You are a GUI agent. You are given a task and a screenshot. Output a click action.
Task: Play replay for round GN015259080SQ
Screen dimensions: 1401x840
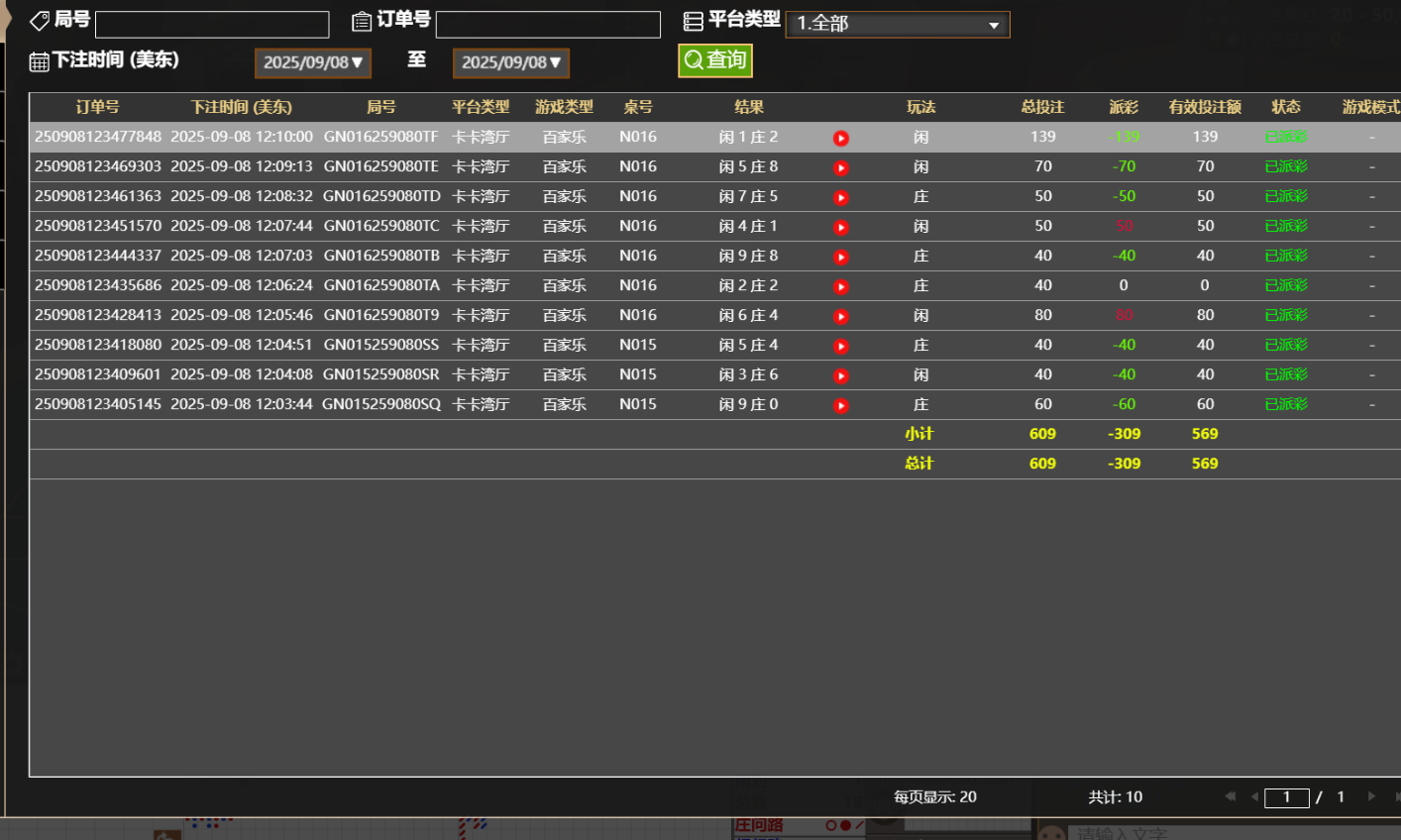pos(841,405)
